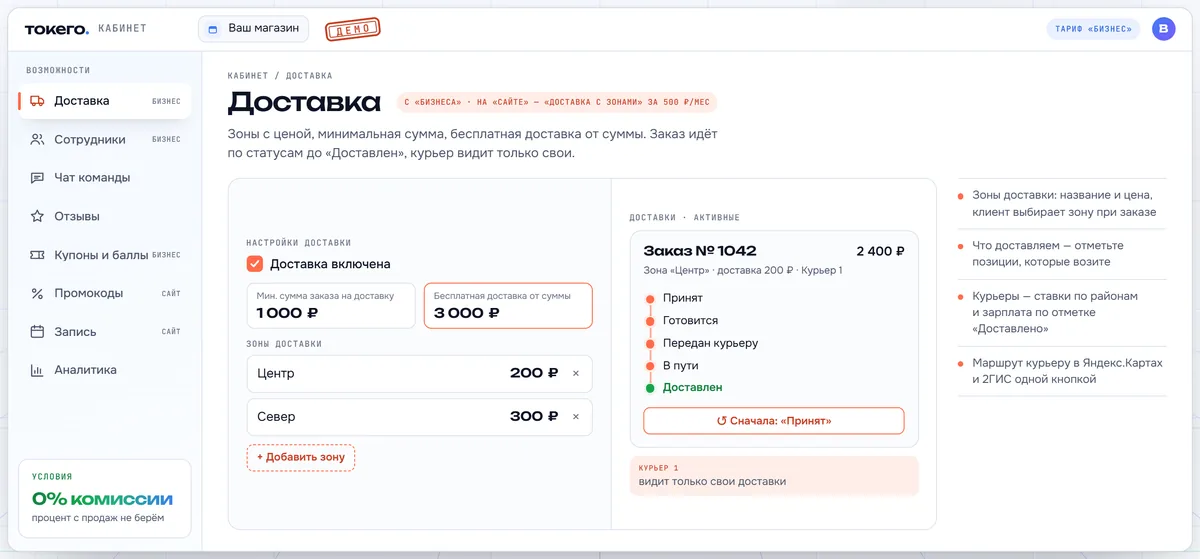The image size is (1200, 559).
Task: Remove the Центр delivery zone
Action: click(x=576, y=373)
